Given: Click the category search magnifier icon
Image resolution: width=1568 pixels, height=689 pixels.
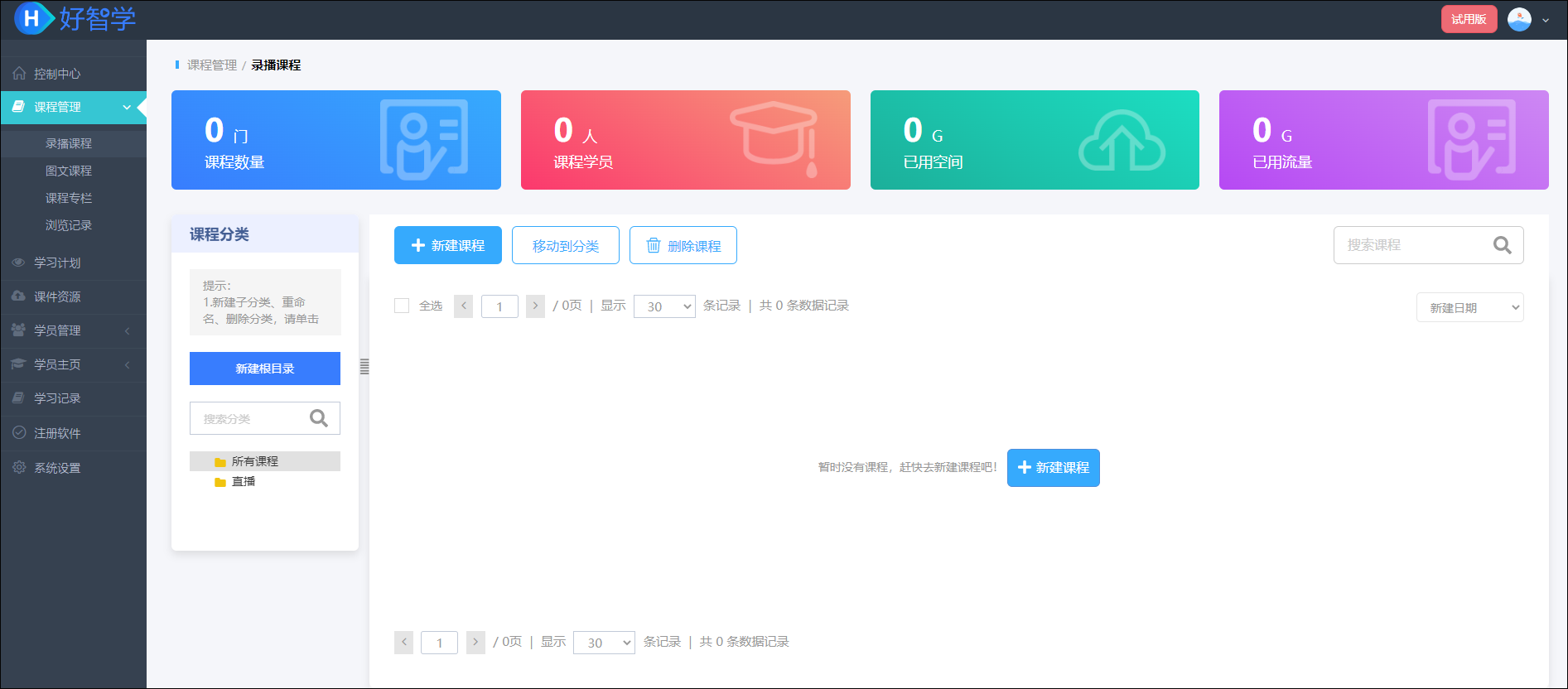Looking at the screenshot, I should (319, 418).
